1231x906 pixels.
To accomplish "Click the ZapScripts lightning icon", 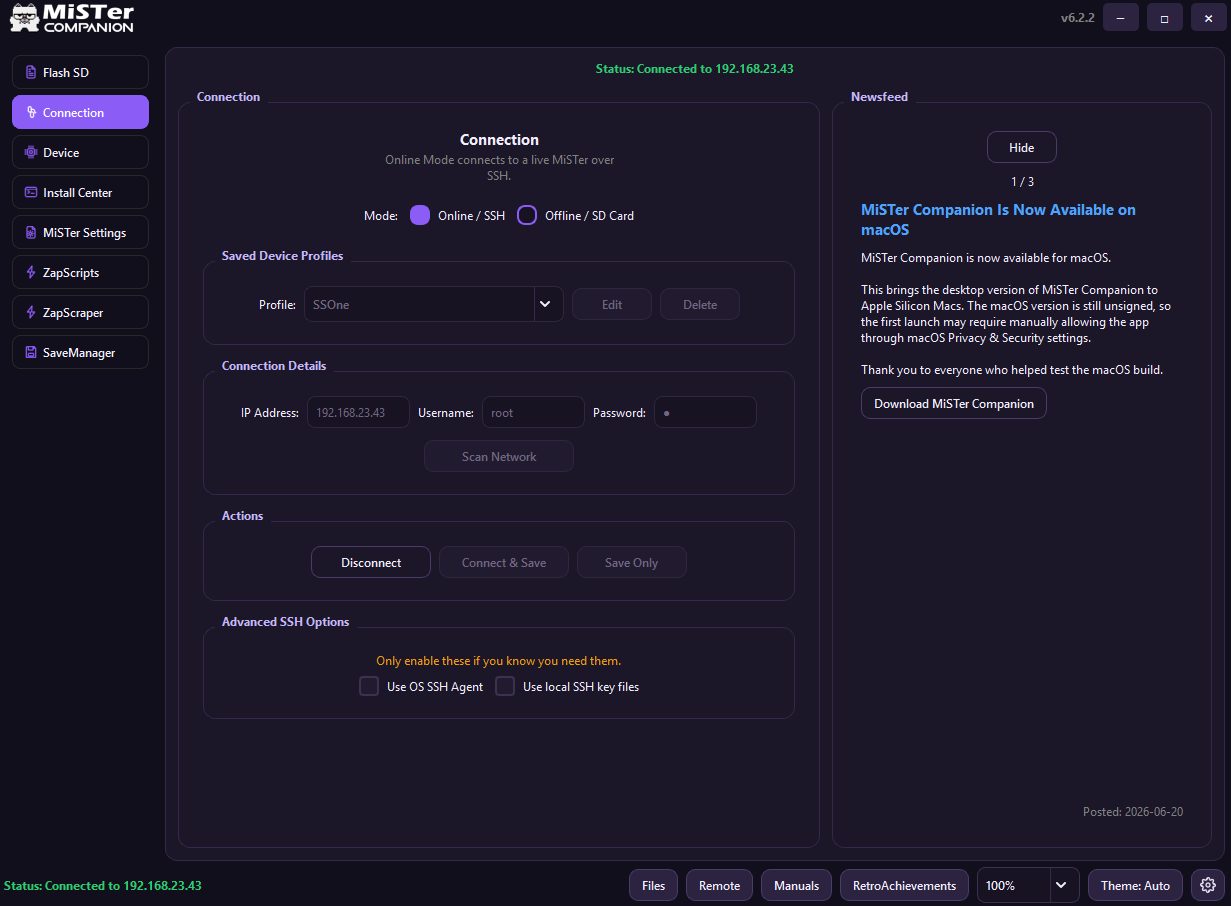I will (31, 273).
